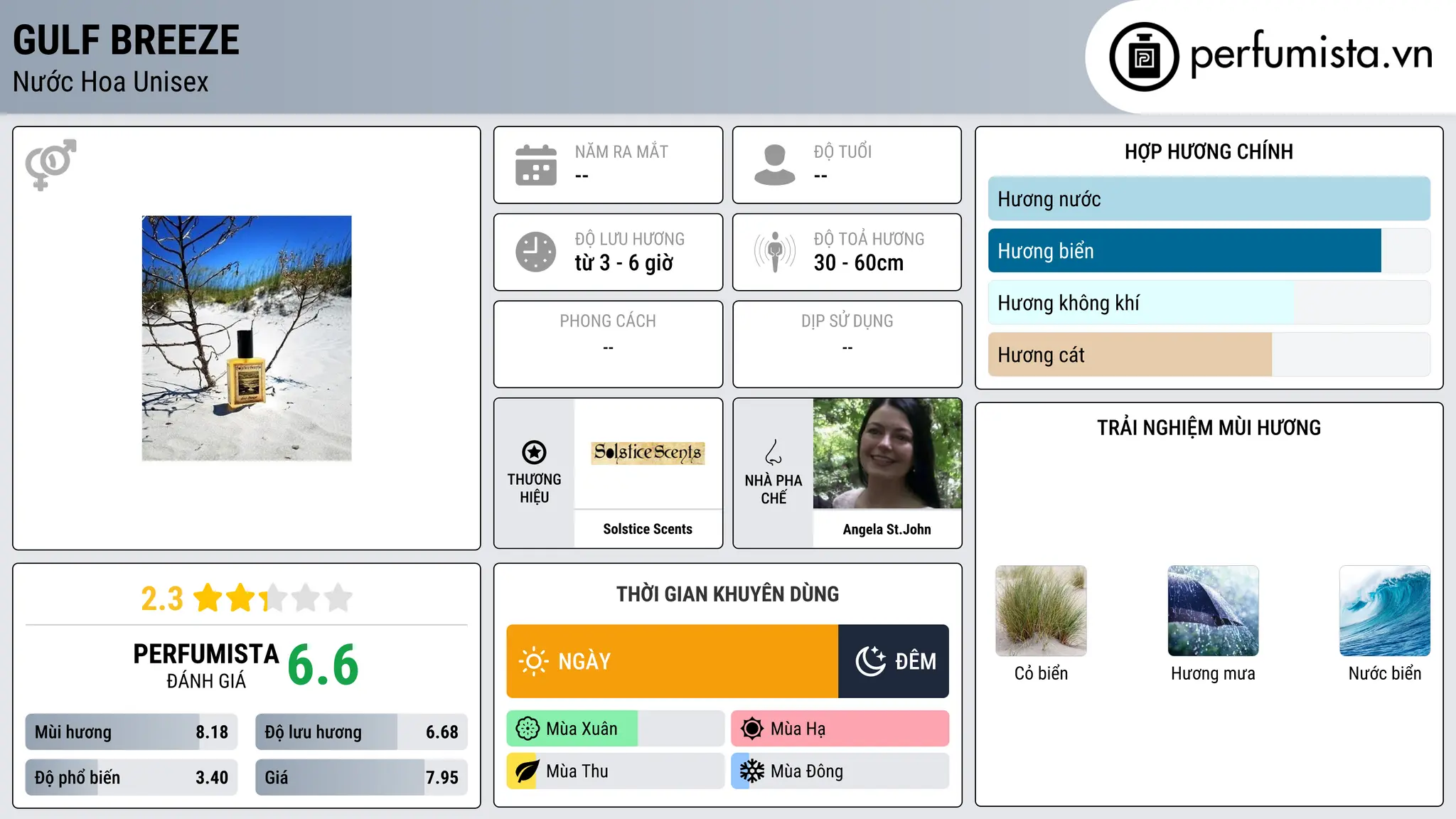Click the Angela St.John perfumer name link

887,529
